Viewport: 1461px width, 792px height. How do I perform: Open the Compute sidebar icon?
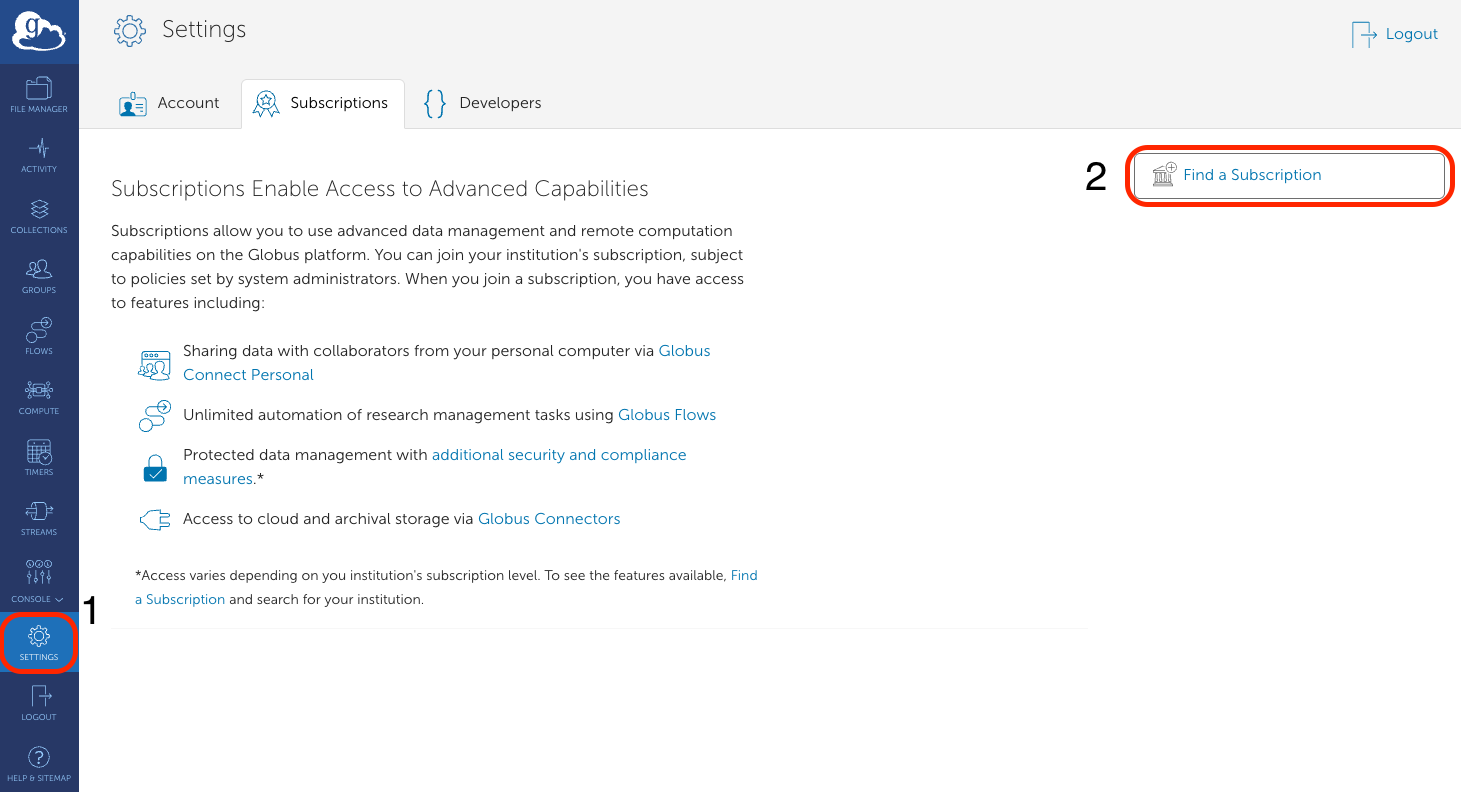click(39, 397)
